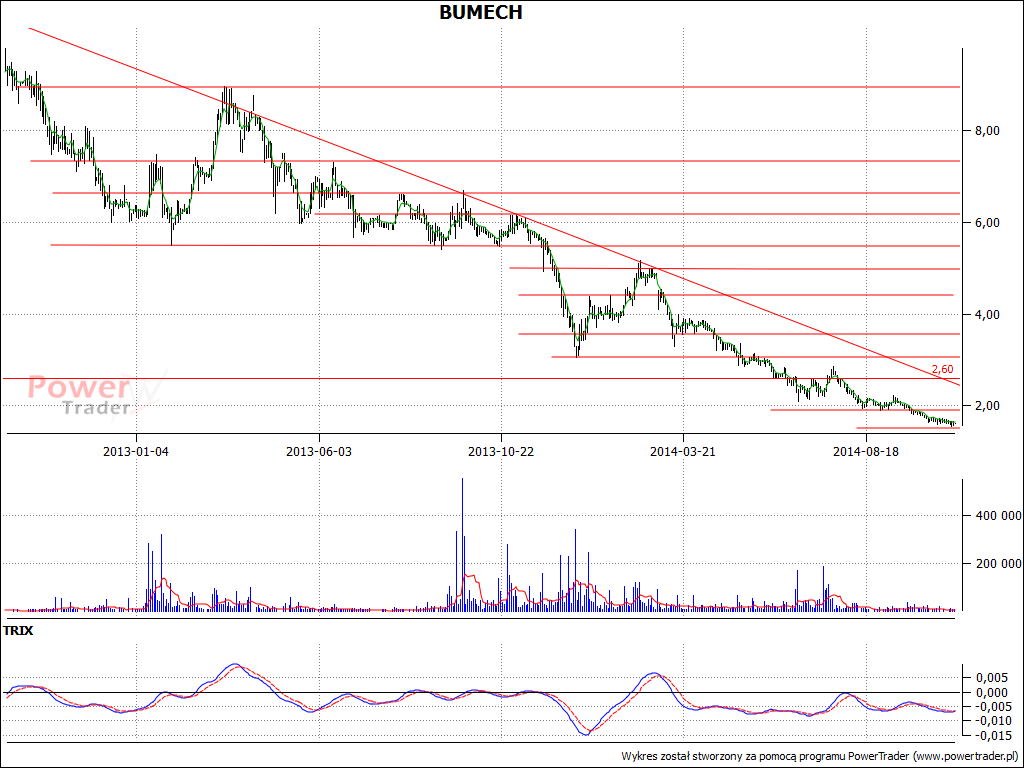The height and width of the screenshot is (768, 1024).
Task: Select the 2014-08-18 date label
Action: tap(866, 452)
